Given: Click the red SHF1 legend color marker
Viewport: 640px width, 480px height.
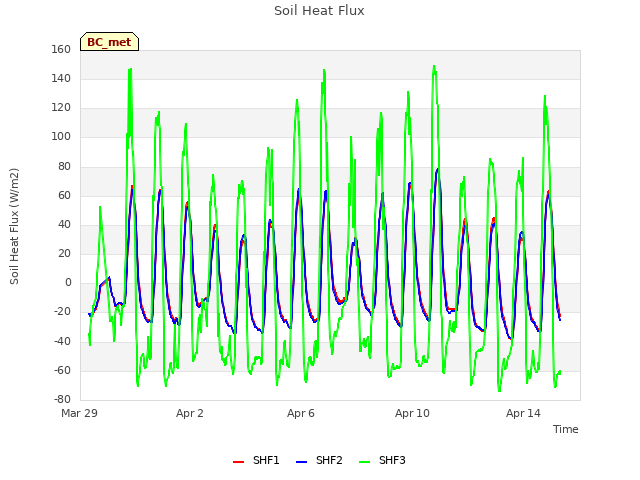Looking at the screenshot, I should point(238,462).
